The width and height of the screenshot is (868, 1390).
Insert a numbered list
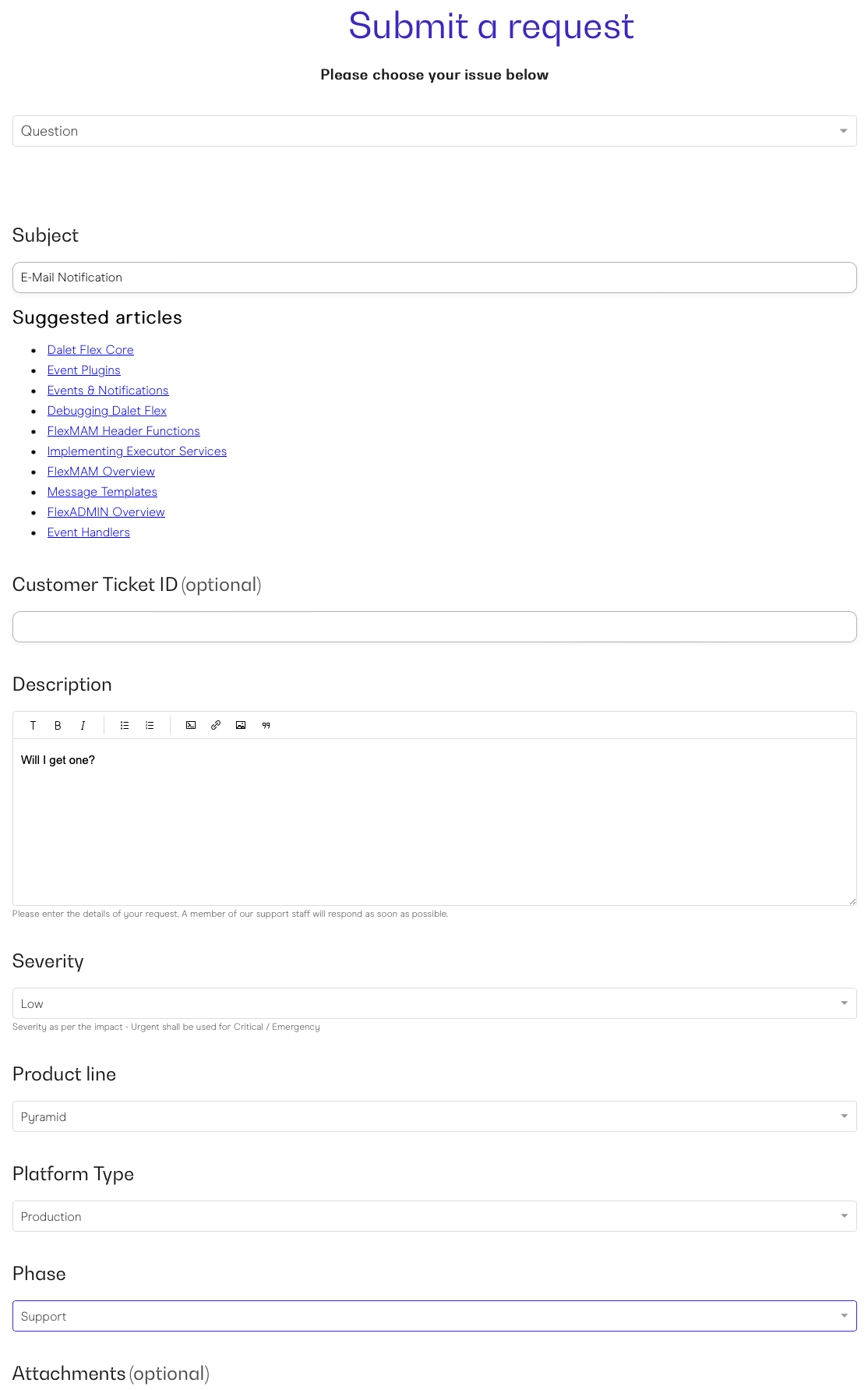(x=150, y=725)
